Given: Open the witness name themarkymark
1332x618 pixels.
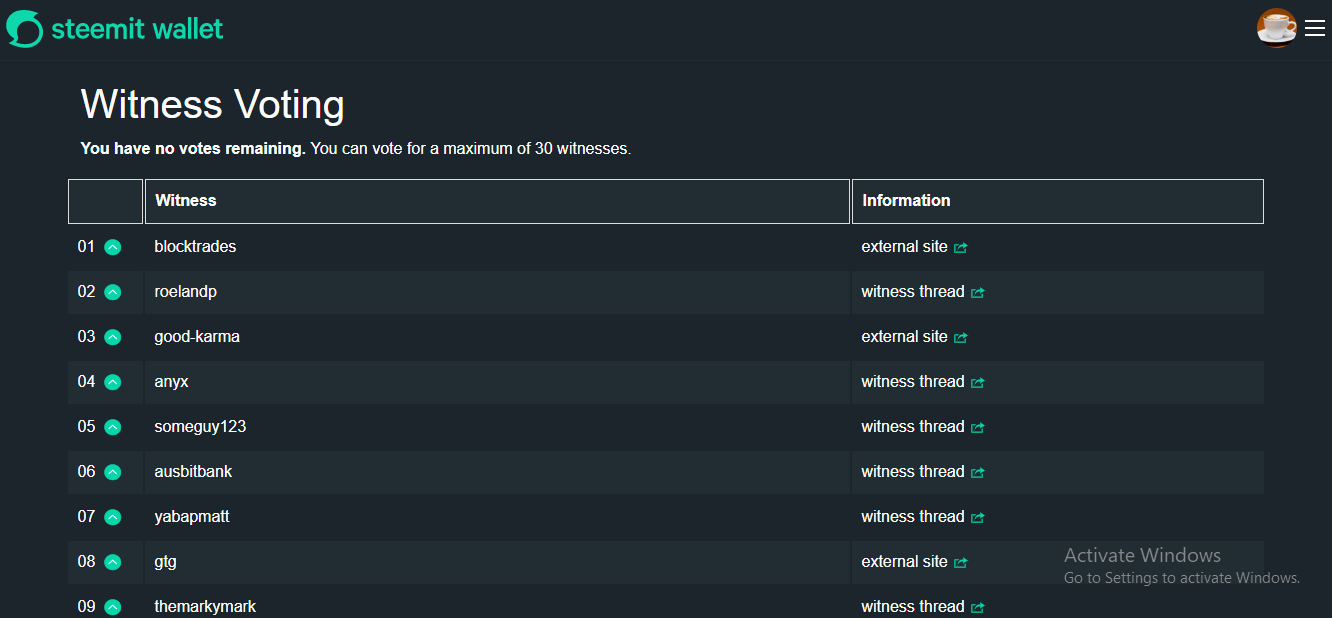Looking at the screenshot, I should (x=205, y=607).
